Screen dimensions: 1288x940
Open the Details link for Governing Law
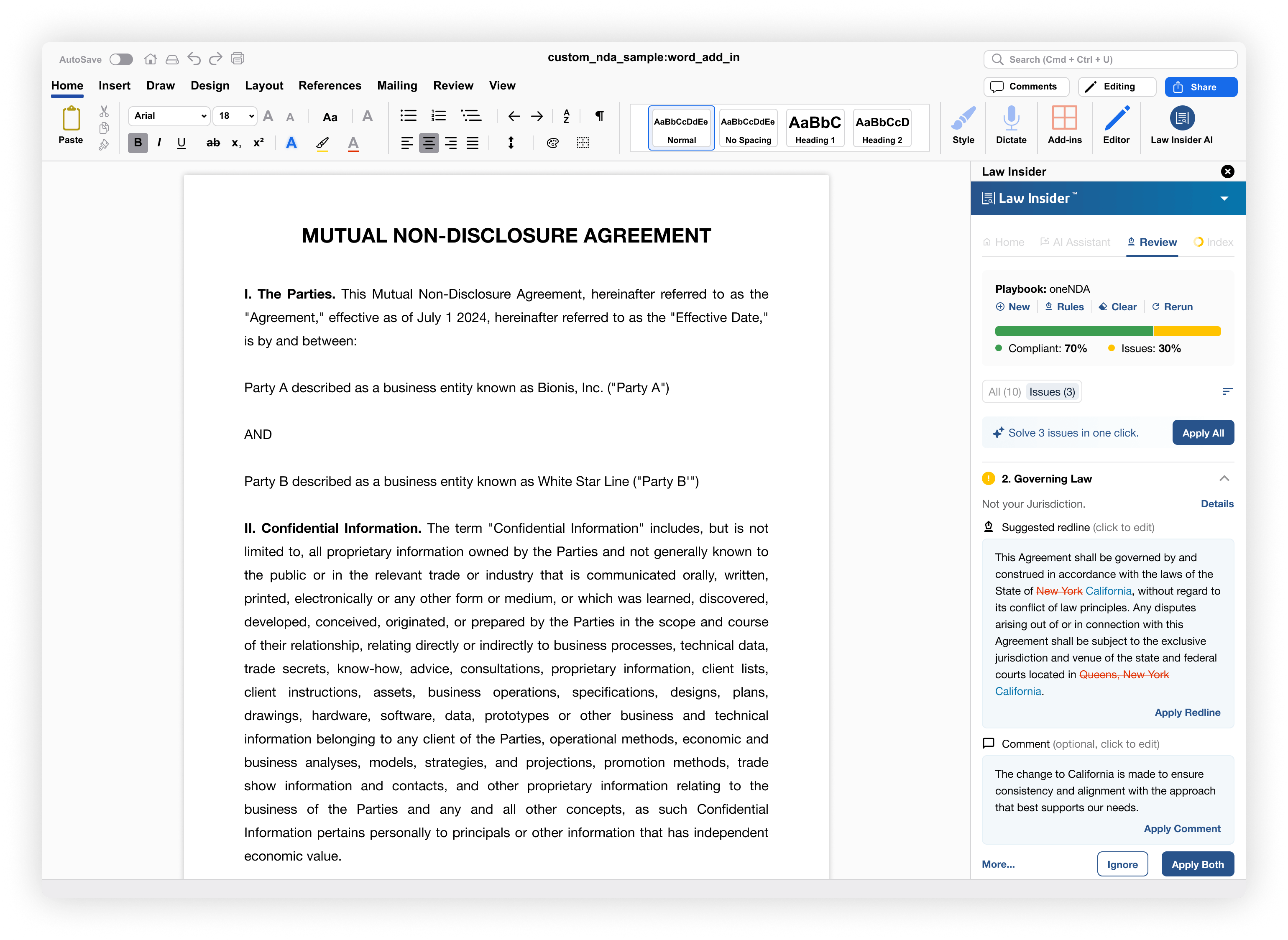pyautogui.click(x=1217, y=503)
